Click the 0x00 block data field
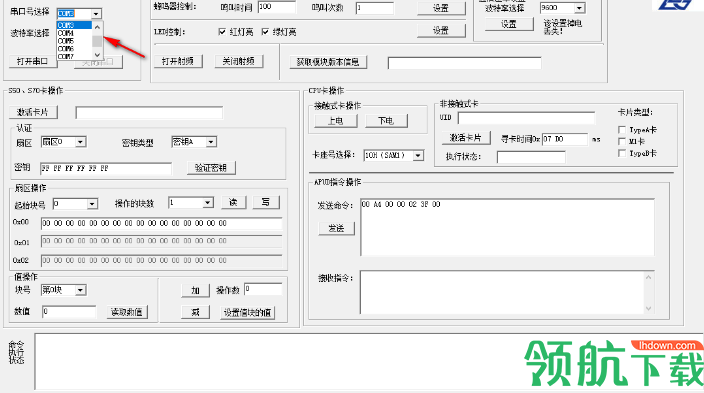Screen dimensions: 704x393 click(161, 223)
